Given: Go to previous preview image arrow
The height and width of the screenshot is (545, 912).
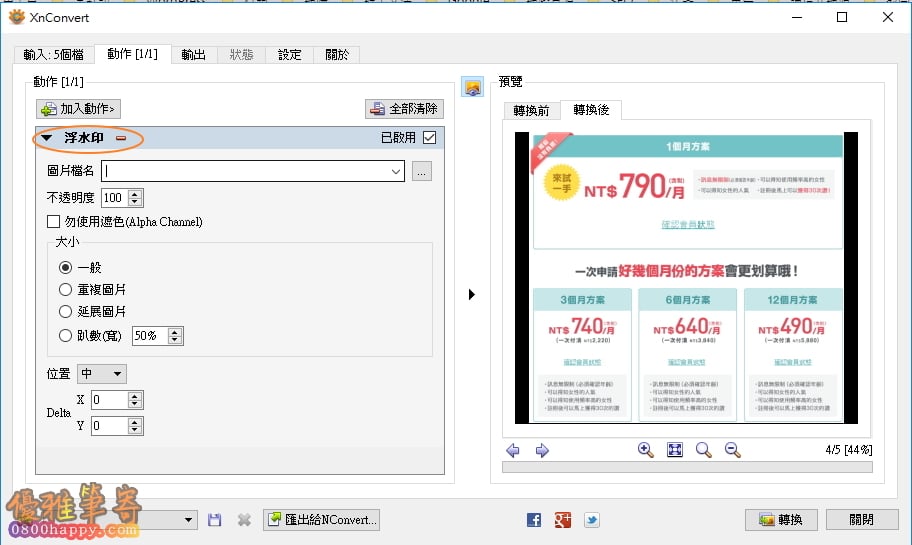Looking at the screenshot, I should (x=513, y=450).
